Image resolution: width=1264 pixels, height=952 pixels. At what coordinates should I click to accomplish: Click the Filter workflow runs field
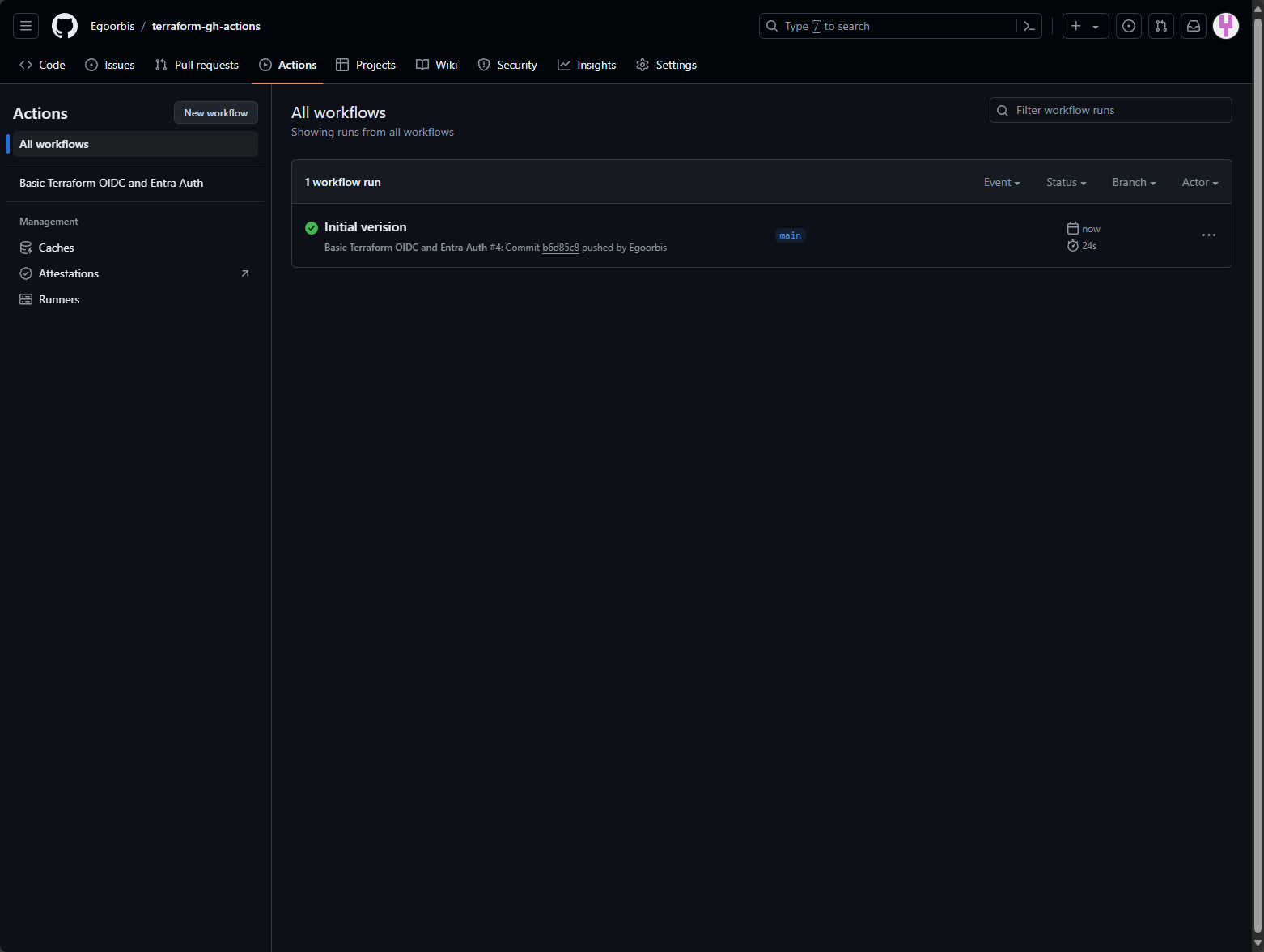[1117, 110]
